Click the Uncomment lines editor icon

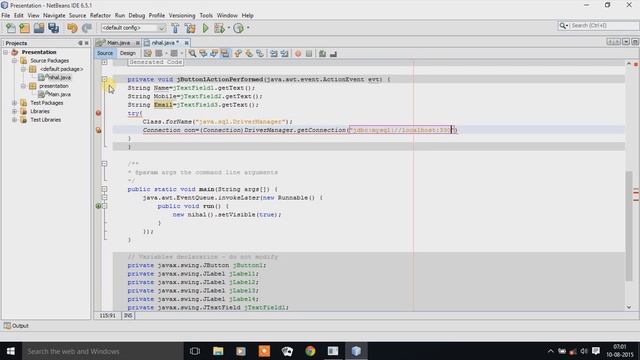333,53
